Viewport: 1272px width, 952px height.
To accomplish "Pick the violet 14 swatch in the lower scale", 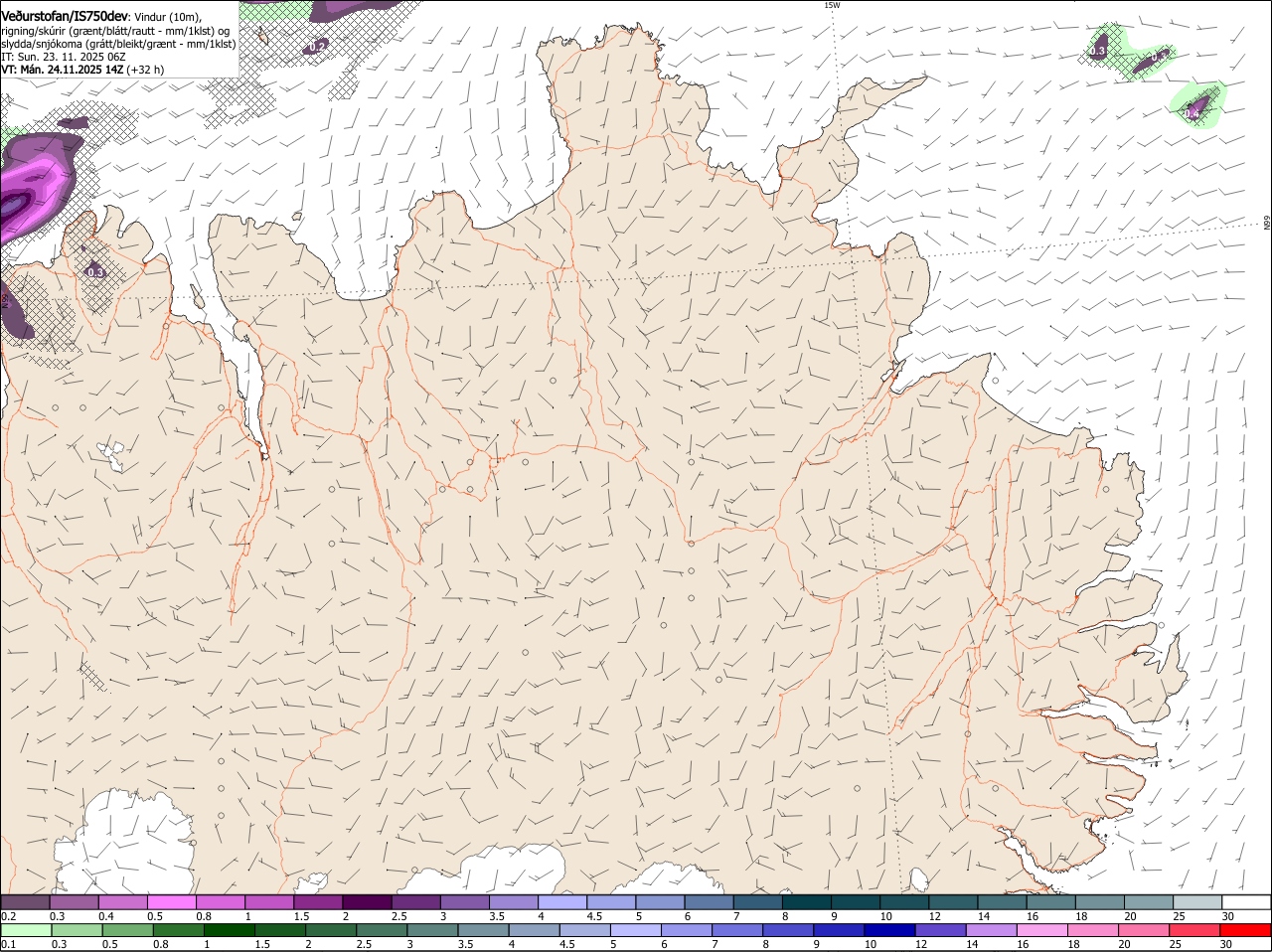I will pos(991,929).
